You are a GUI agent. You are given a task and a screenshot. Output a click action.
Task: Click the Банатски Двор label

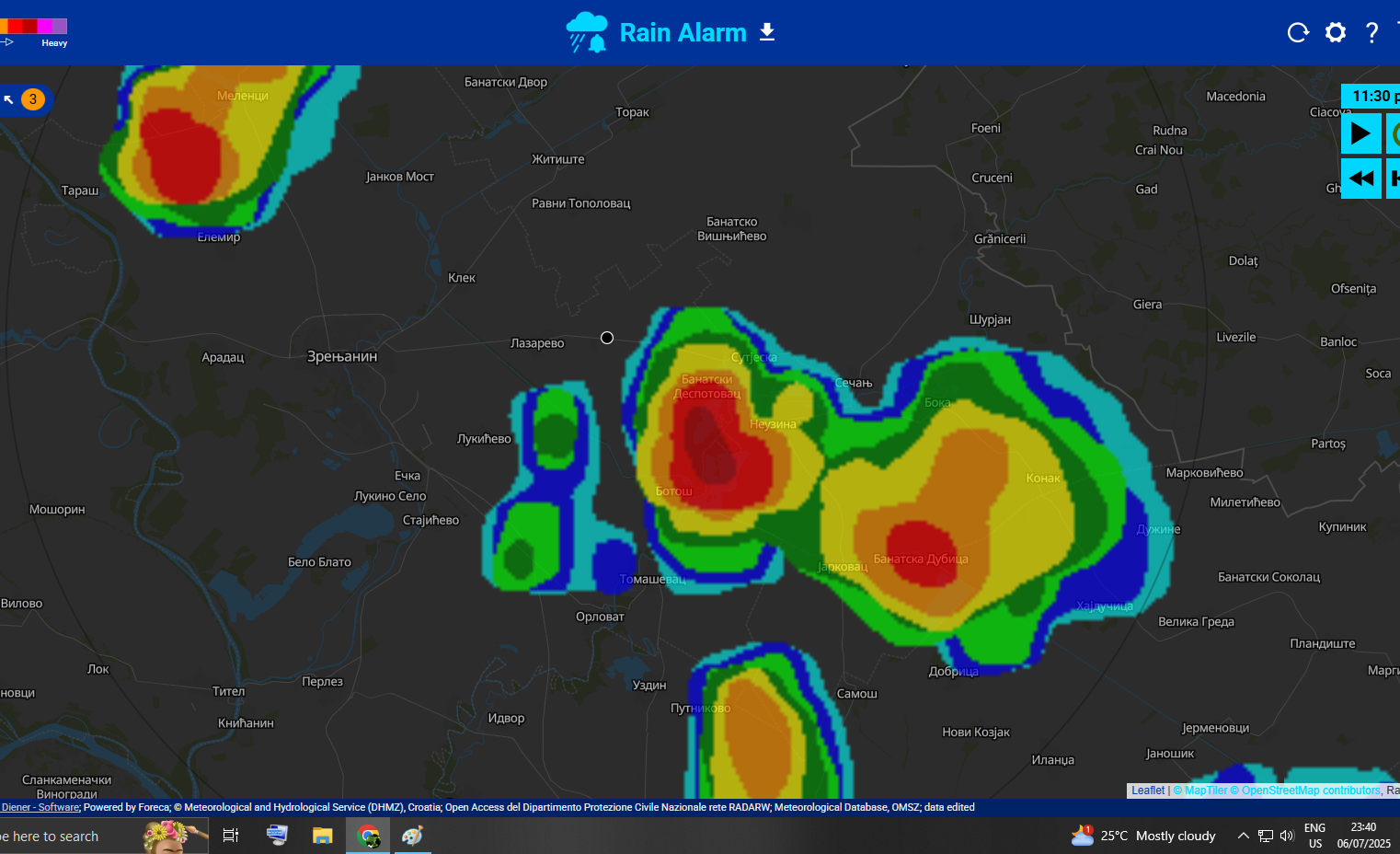coord(506,82)
